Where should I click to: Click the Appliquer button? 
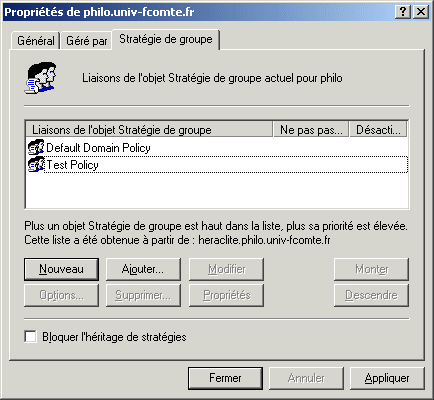387,378
